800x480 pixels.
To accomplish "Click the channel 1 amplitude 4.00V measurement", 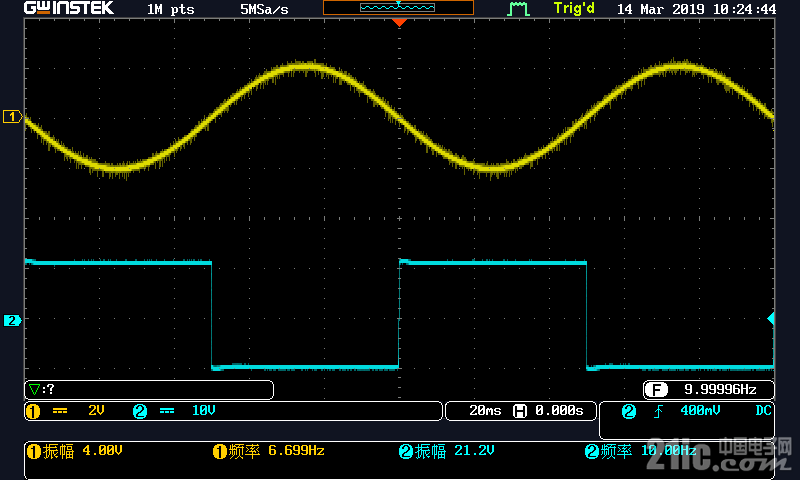I will tap(74, 451).
